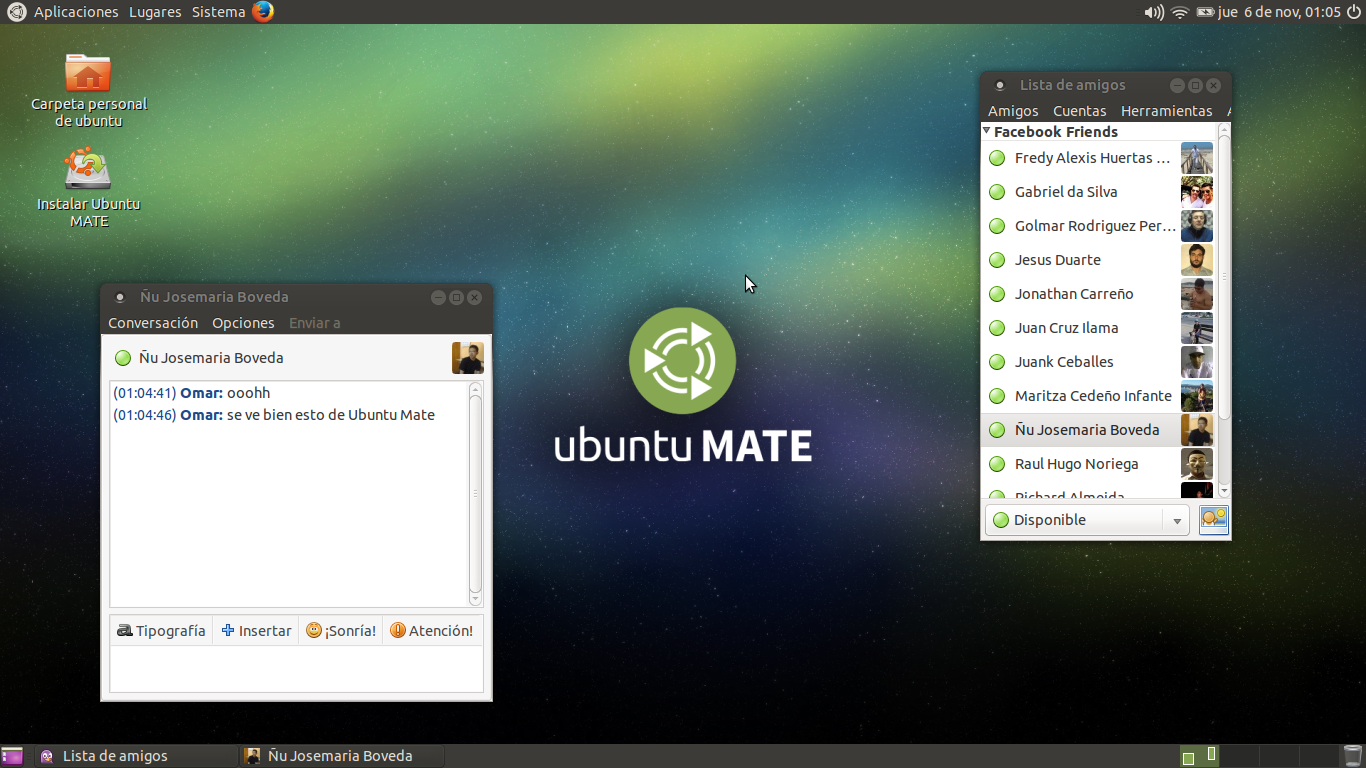This screenshot has width=1366, height=768.
Task: Click Ñu Josemaria Boveda avatar in chat header
Action: coord(468,358)
